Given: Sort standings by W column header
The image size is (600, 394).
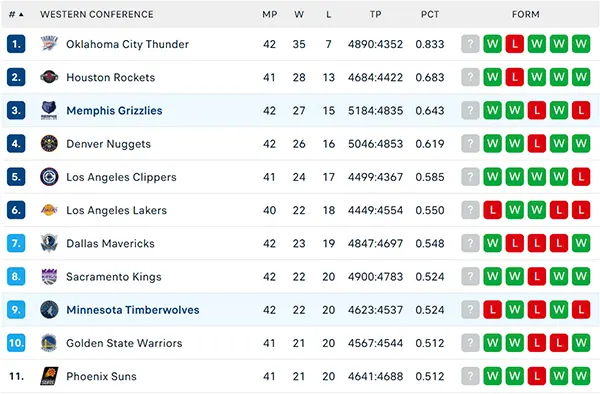Looking at the screenshot, I should pos(299,14).
